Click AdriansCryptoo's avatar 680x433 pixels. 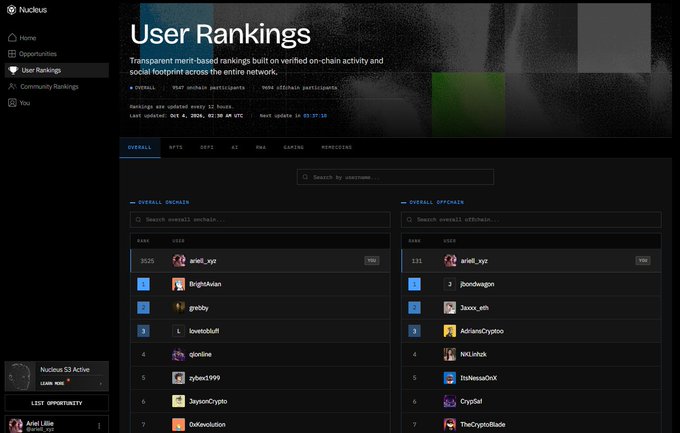[x=450, y=331]
